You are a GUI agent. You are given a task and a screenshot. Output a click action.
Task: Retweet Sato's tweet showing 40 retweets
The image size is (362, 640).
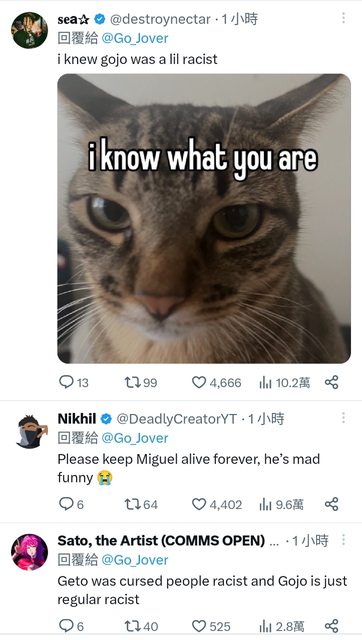pyautogui.click(x=141, y=626)
